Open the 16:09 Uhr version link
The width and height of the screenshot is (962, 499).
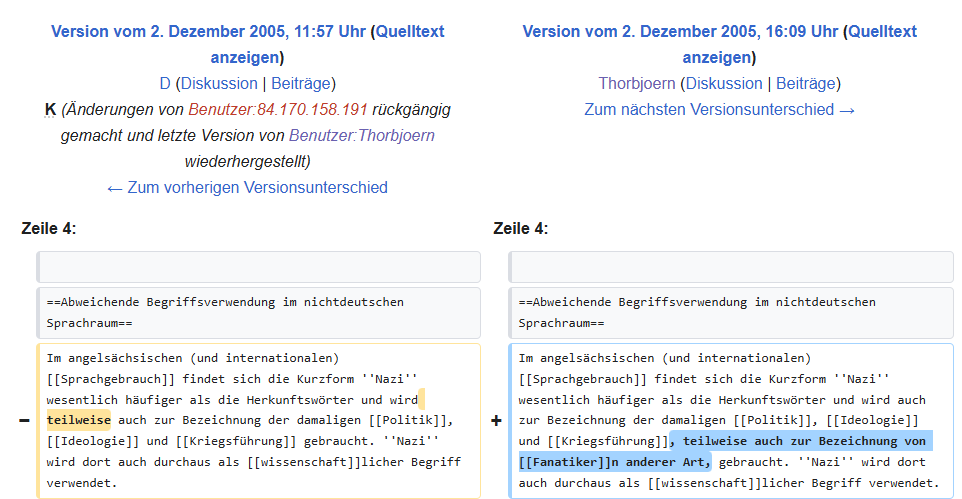coord(680,32)
